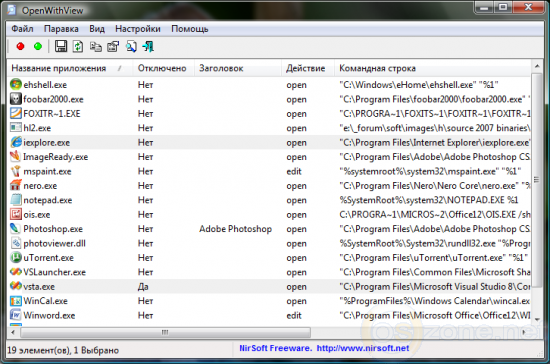Click the status bar item count text
Viewport: 550px width, 364px height.
tap(63, 350)
